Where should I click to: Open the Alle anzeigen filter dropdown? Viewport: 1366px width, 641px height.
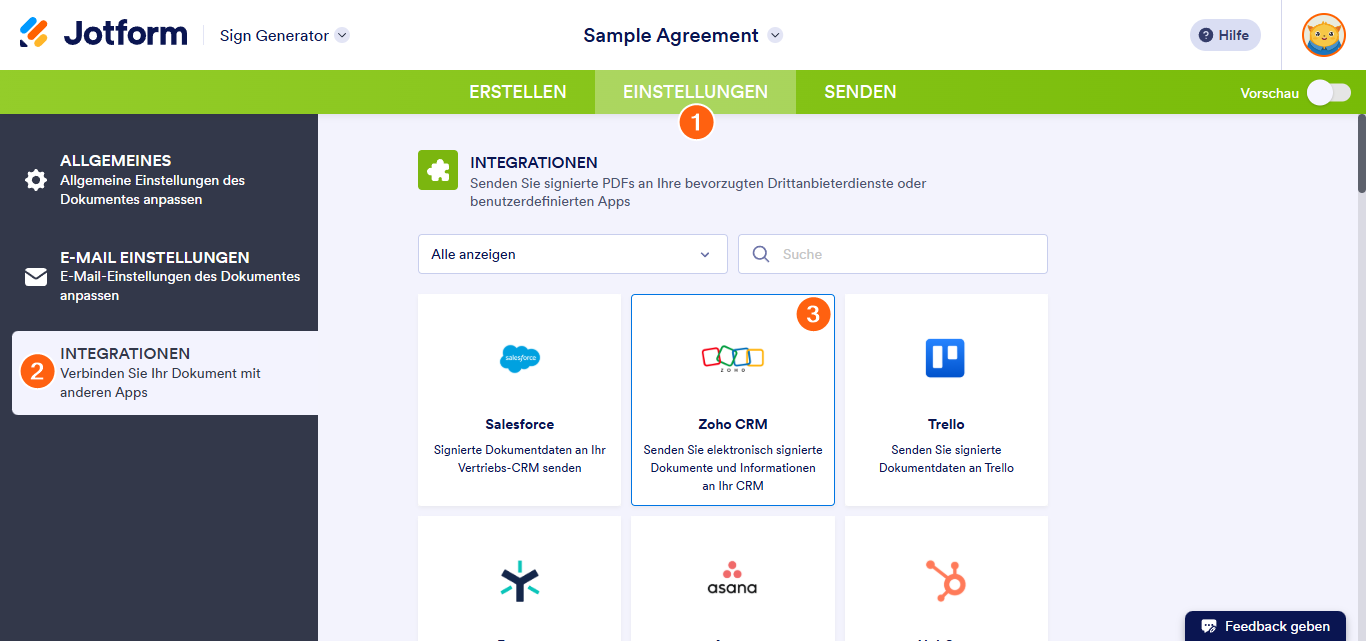tap(572, 254)
